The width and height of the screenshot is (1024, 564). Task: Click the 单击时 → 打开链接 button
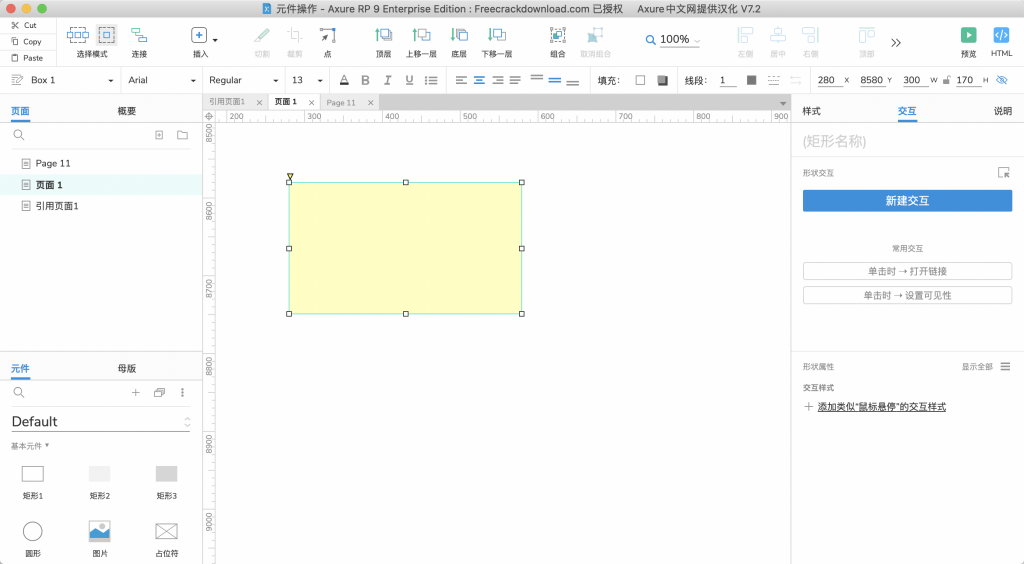point(907,271)
